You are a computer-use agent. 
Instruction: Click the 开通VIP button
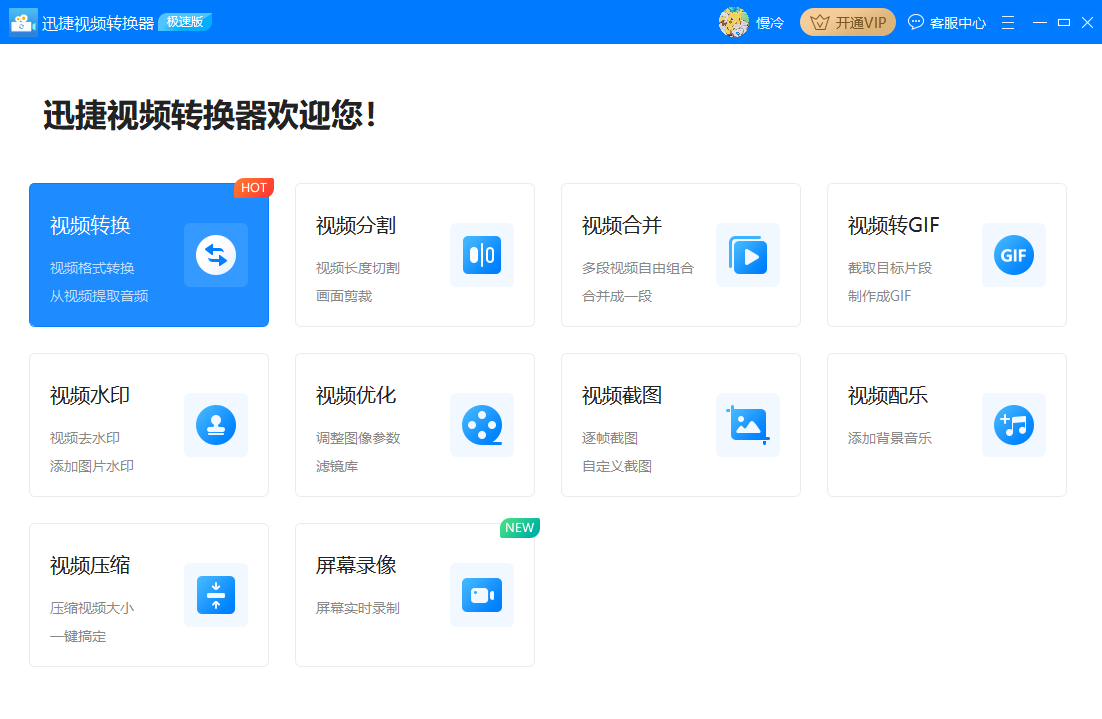tap(847, 21)
